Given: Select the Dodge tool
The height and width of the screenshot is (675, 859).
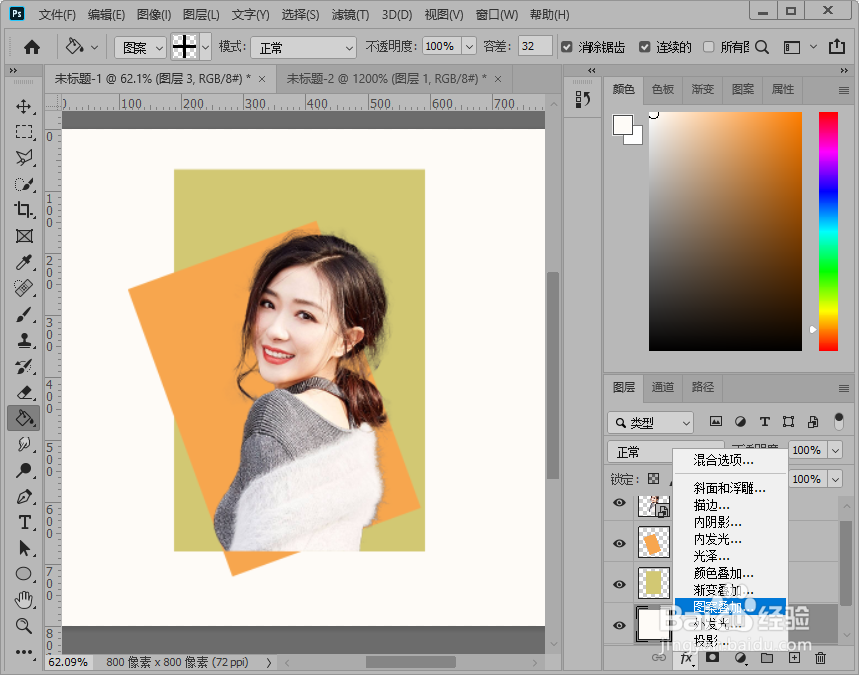Looking at the screenshot, I should 24,470.
